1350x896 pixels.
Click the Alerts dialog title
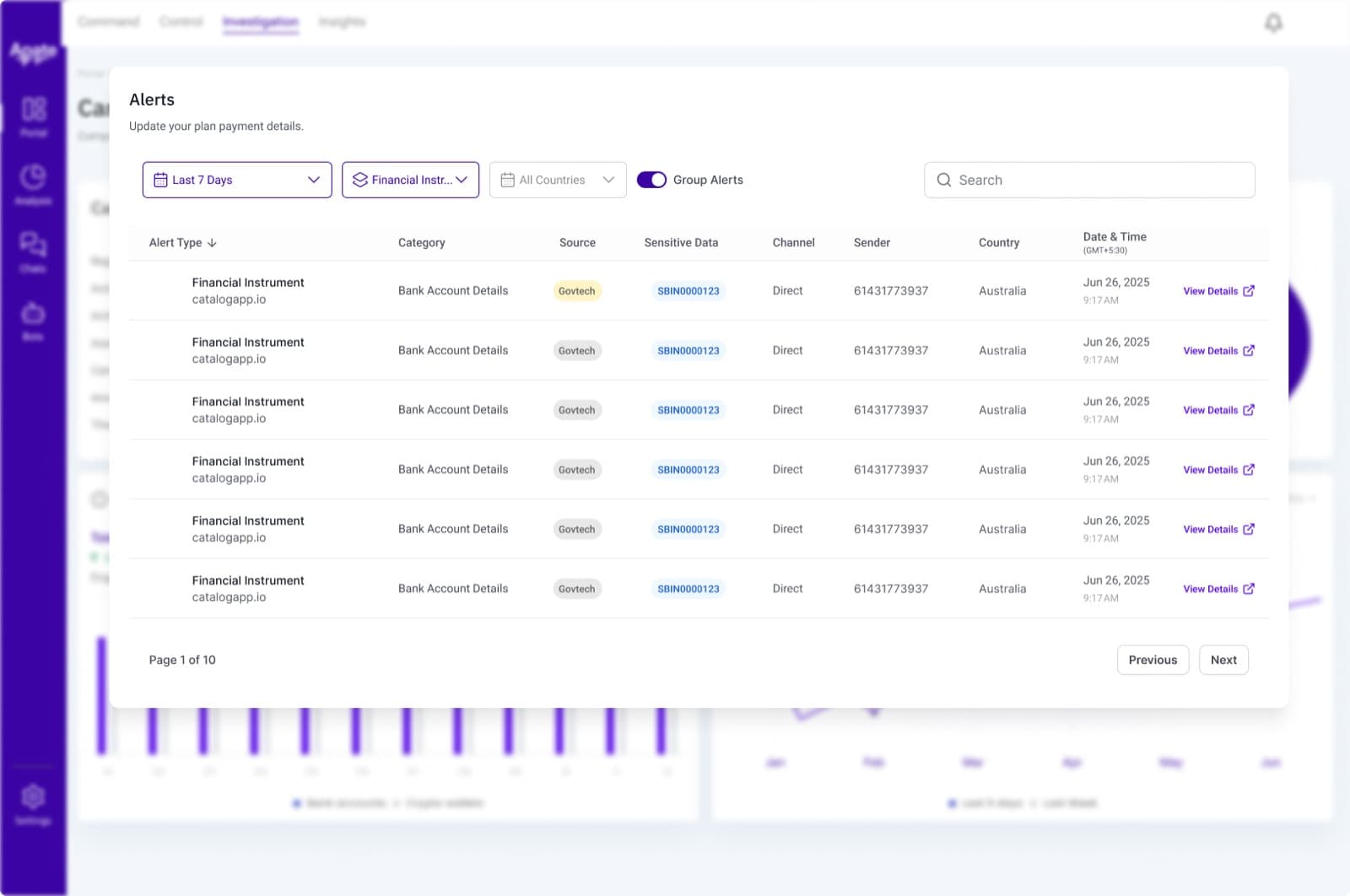pos(152,100)
